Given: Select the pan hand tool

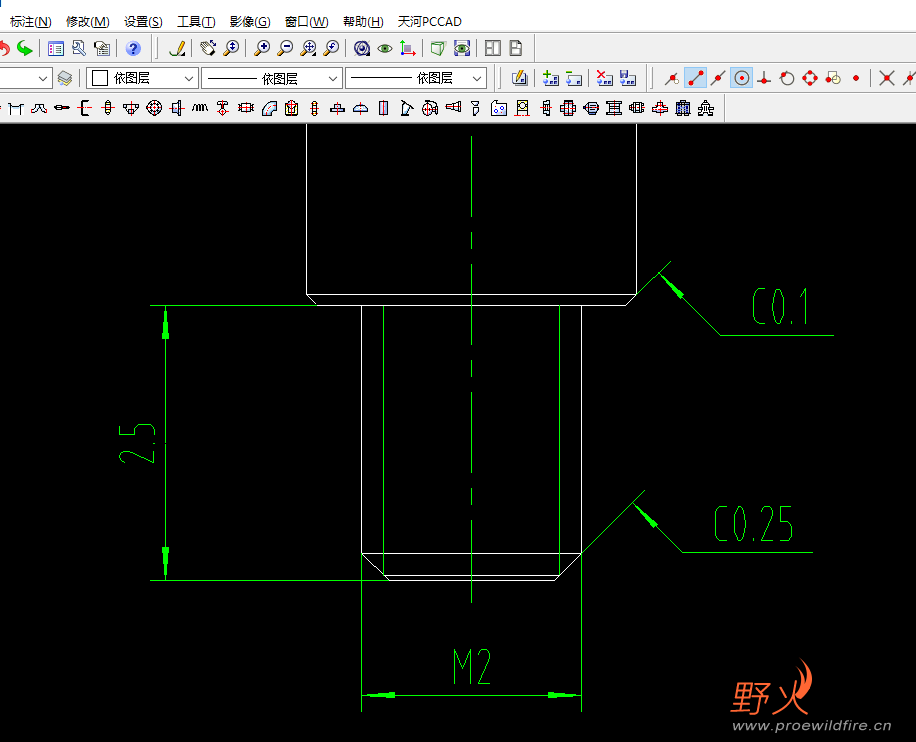Looking at the screenshot, I should (207, 48).
